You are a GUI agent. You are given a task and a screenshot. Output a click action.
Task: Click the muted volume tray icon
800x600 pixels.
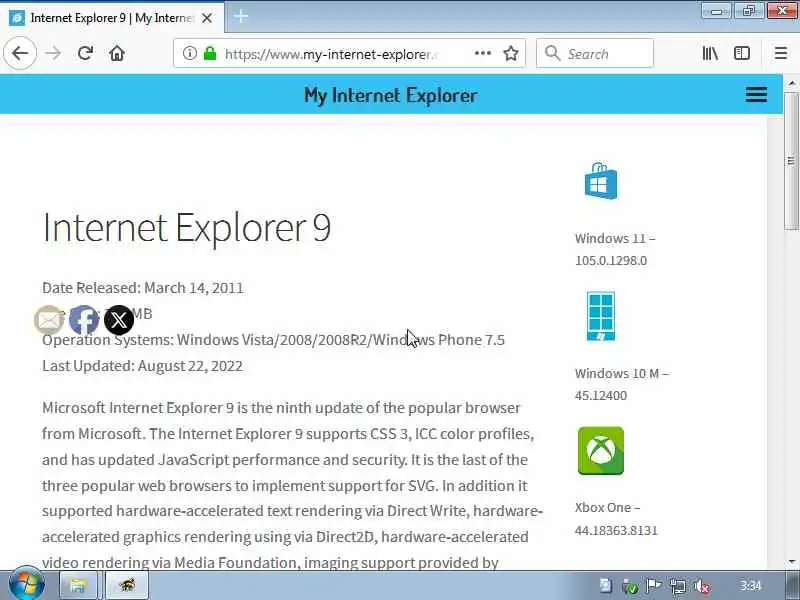point(703,586)
